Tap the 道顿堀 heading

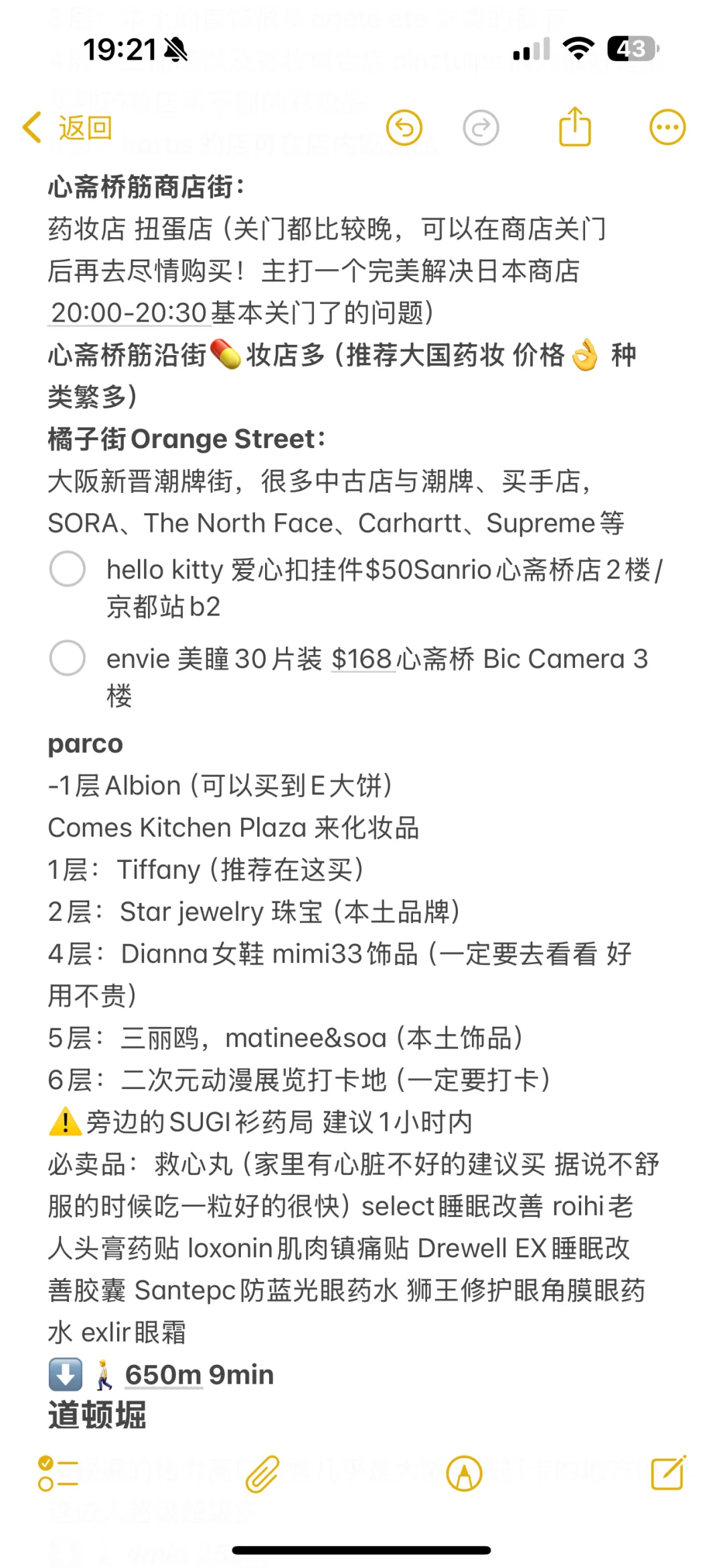click(x=97, y=1417)
